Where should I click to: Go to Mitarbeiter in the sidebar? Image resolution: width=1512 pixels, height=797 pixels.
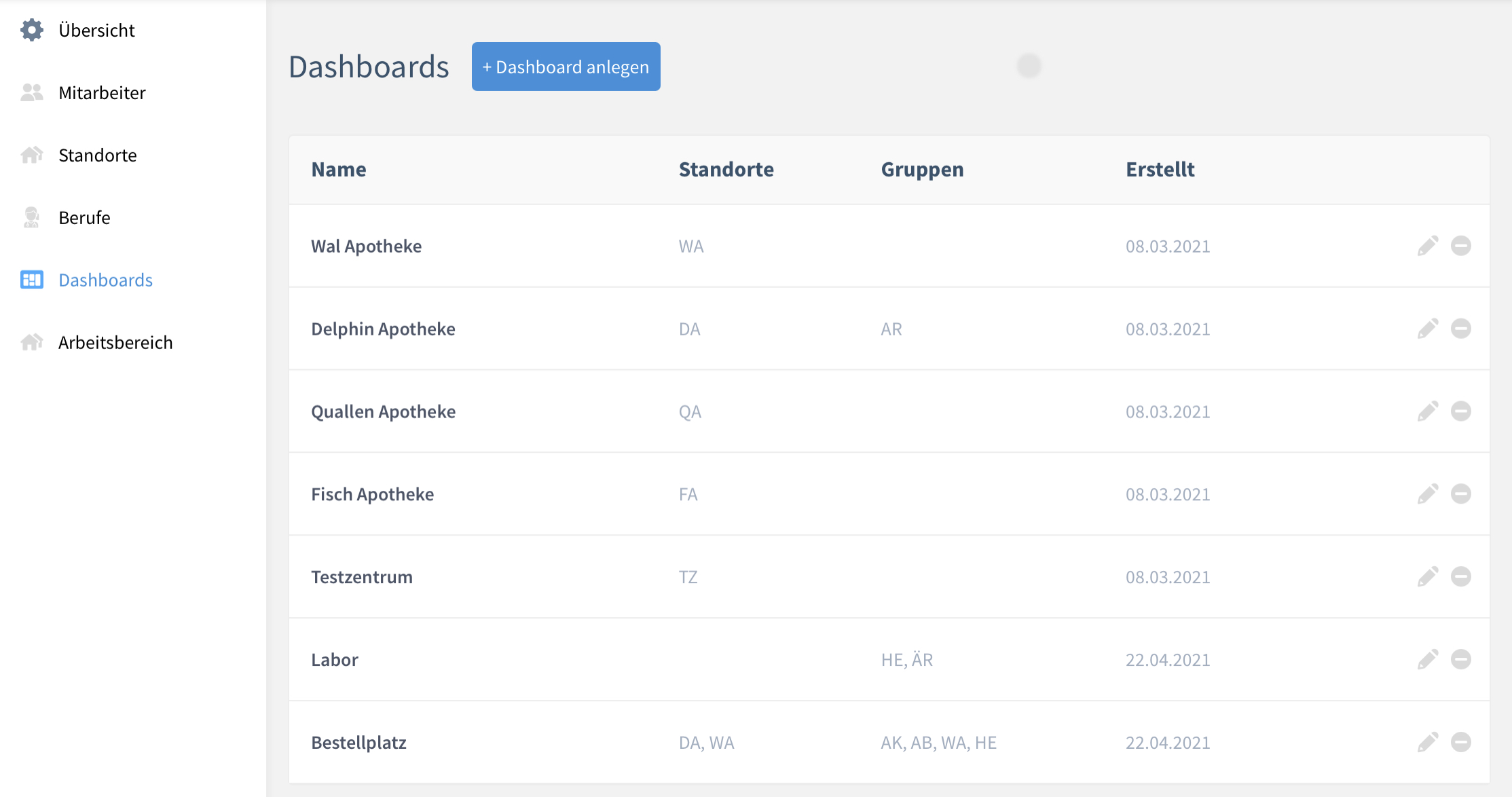[x=102, y=92]
